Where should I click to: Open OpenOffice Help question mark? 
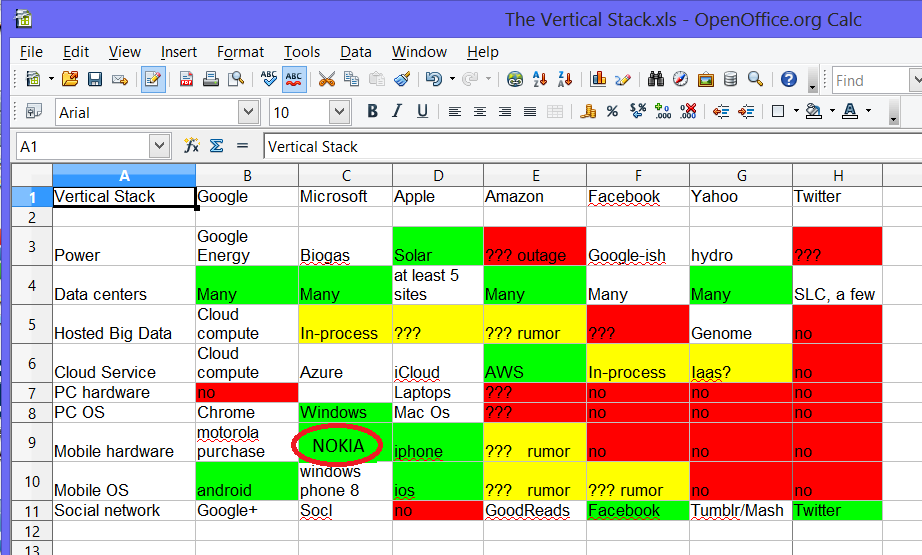click(x=789, y=79)
